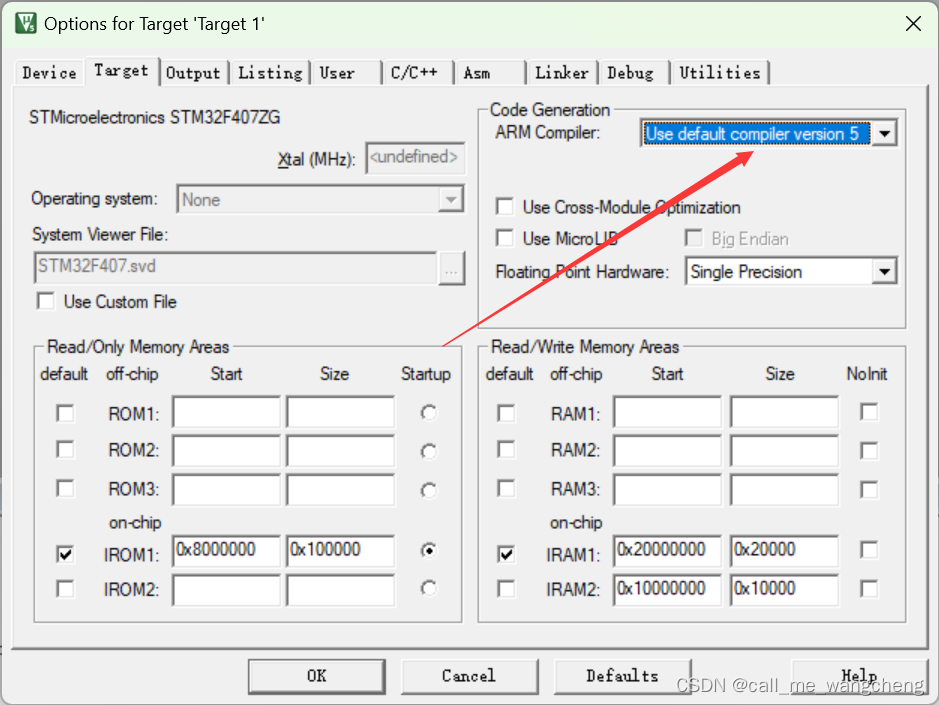Edit the IRAM1 Start value 0x20000000

click(668, 550)
